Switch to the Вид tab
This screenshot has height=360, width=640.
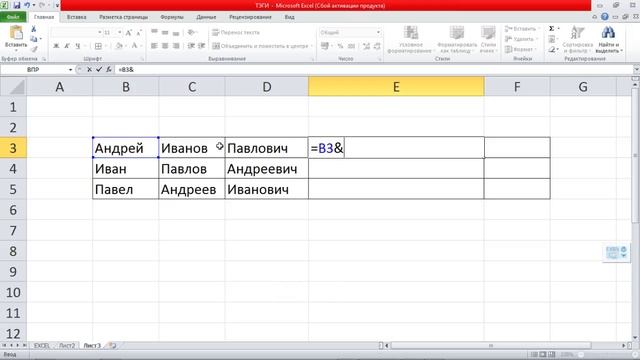coord(289,17)
